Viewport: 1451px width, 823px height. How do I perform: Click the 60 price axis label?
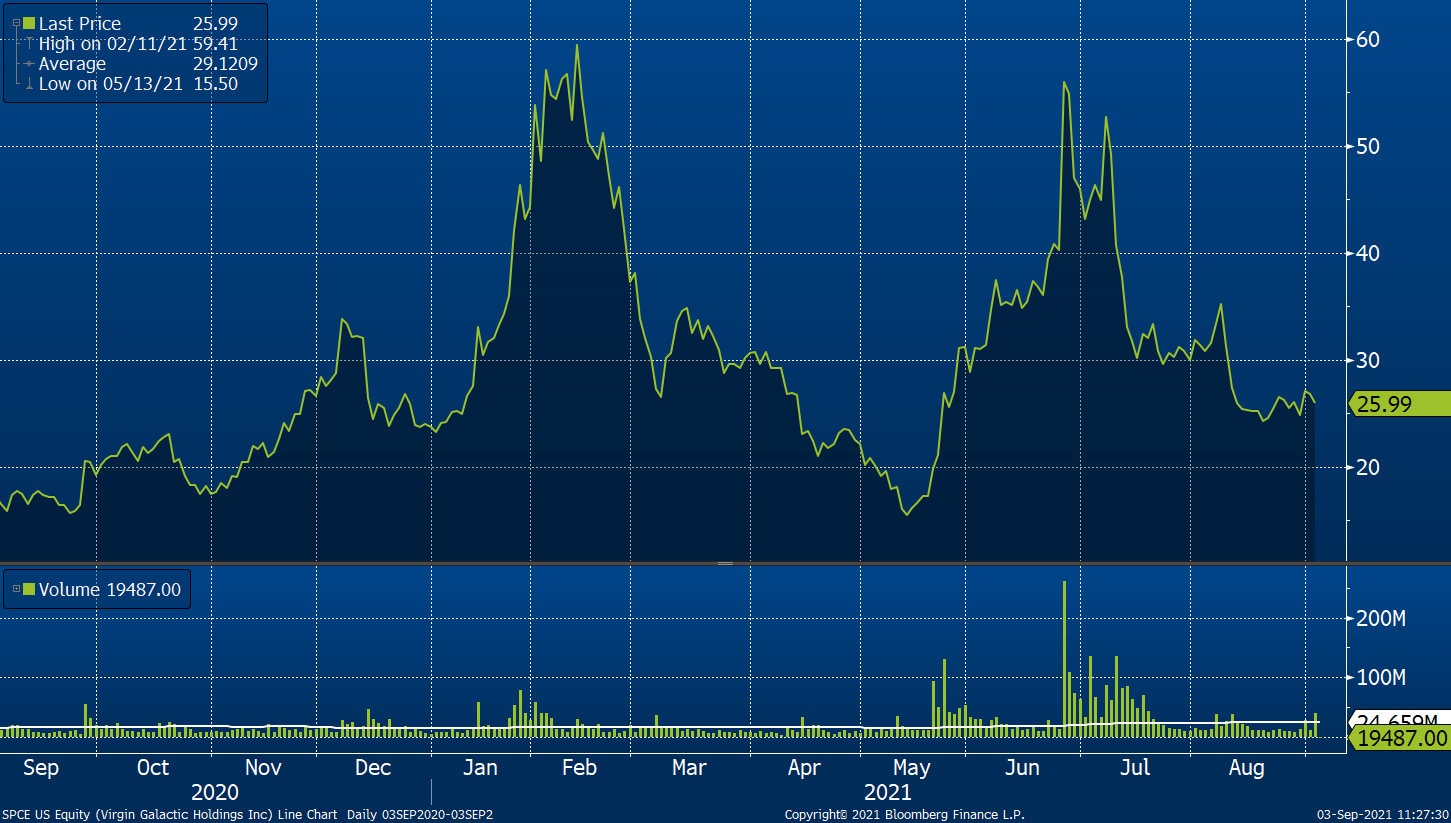tap(1368, 40)
